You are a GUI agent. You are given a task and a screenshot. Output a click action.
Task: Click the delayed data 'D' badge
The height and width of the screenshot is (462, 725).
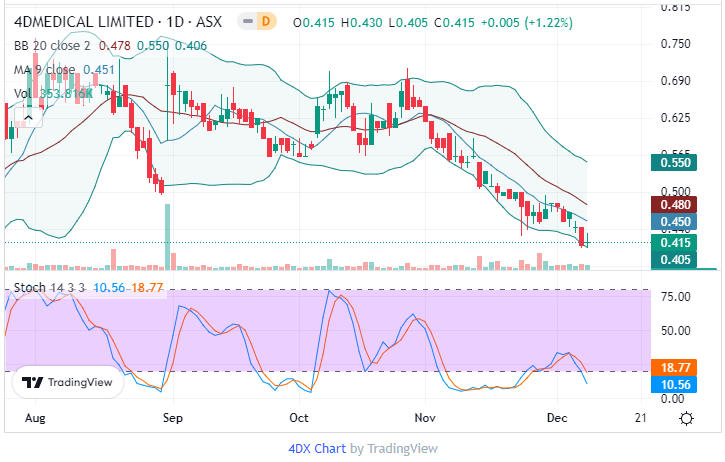point(265,21)
